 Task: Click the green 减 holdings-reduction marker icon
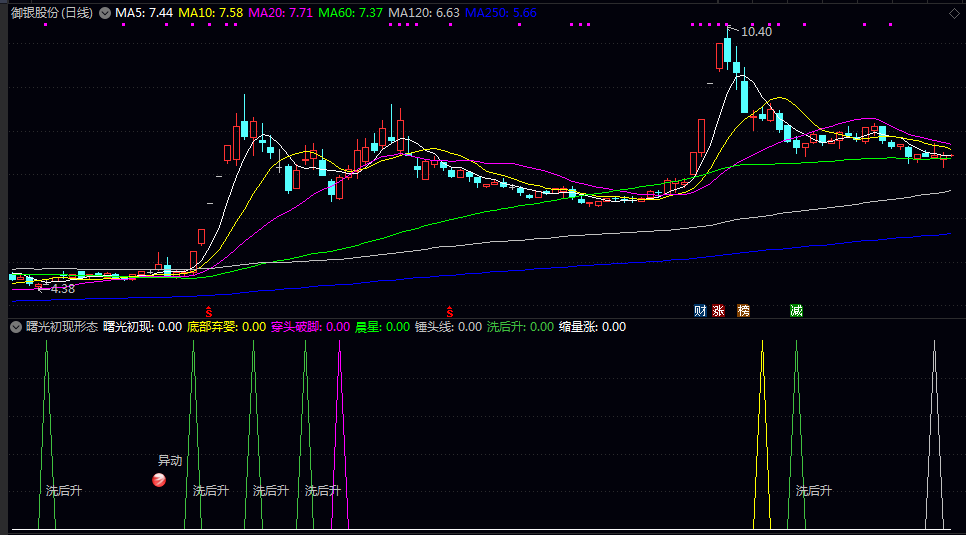pyautogui.click(x=796, y=311)
